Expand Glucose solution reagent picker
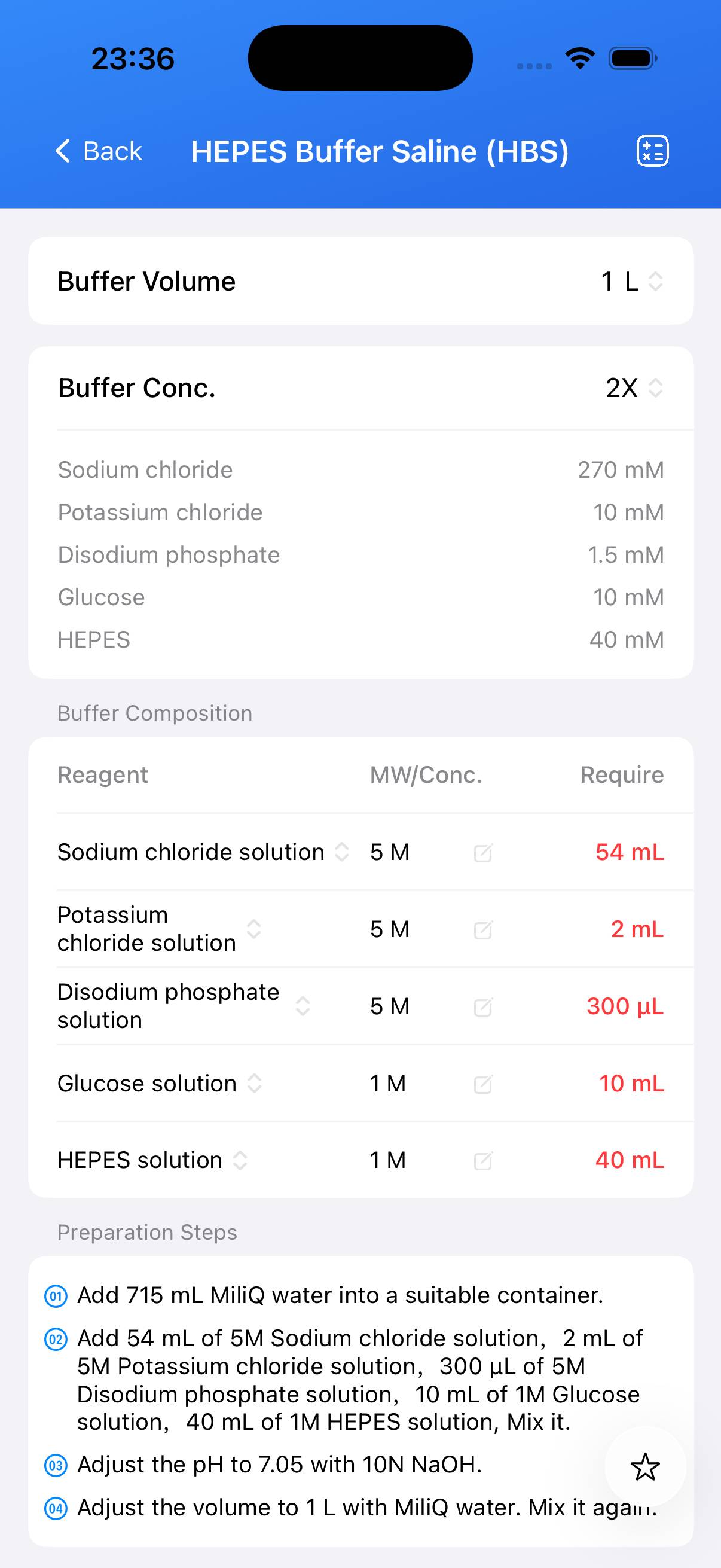Image resolution: width=721 pixels, height=1568 pixels. [254, 1084]
